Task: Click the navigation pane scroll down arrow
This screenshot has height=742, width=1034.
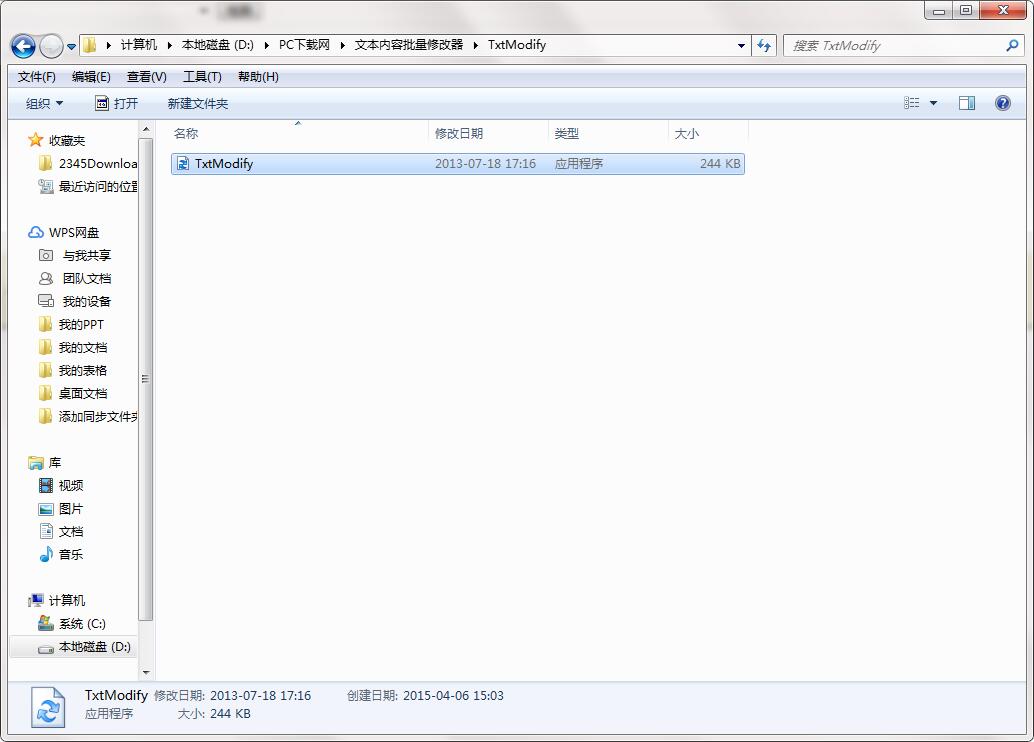Action: 146,673
